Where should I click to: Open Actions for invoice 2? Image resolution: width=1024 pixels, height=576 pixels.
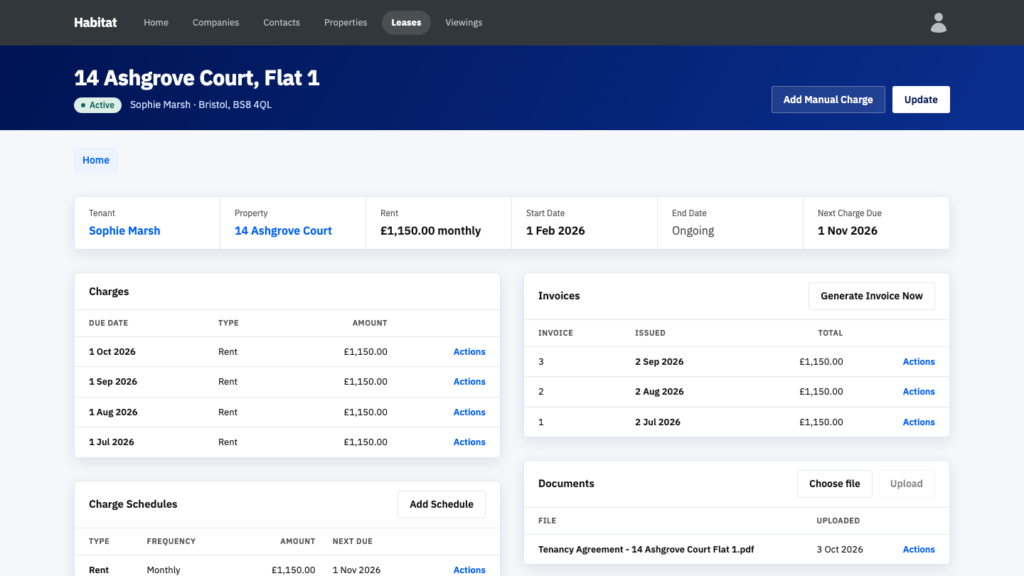tap(919, 391)
